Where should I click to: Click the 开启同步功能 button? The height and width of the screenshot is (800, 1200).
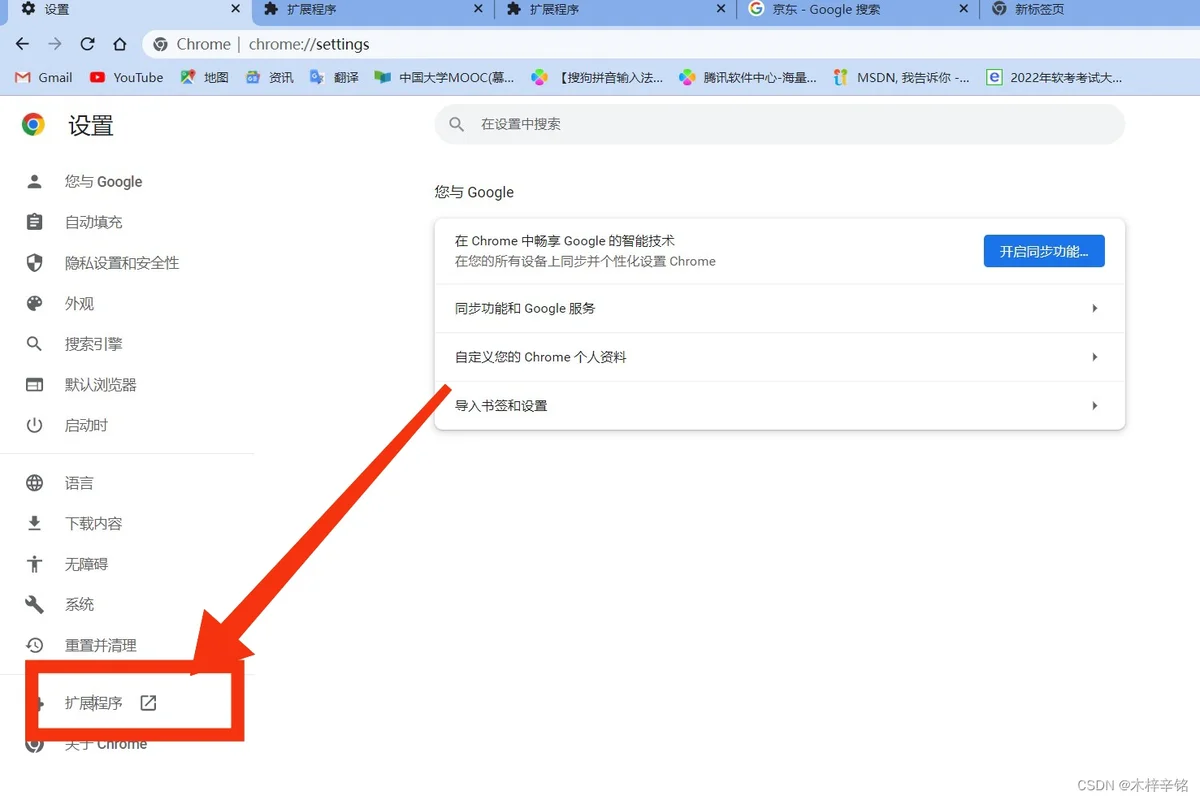tap(1044, 251)
